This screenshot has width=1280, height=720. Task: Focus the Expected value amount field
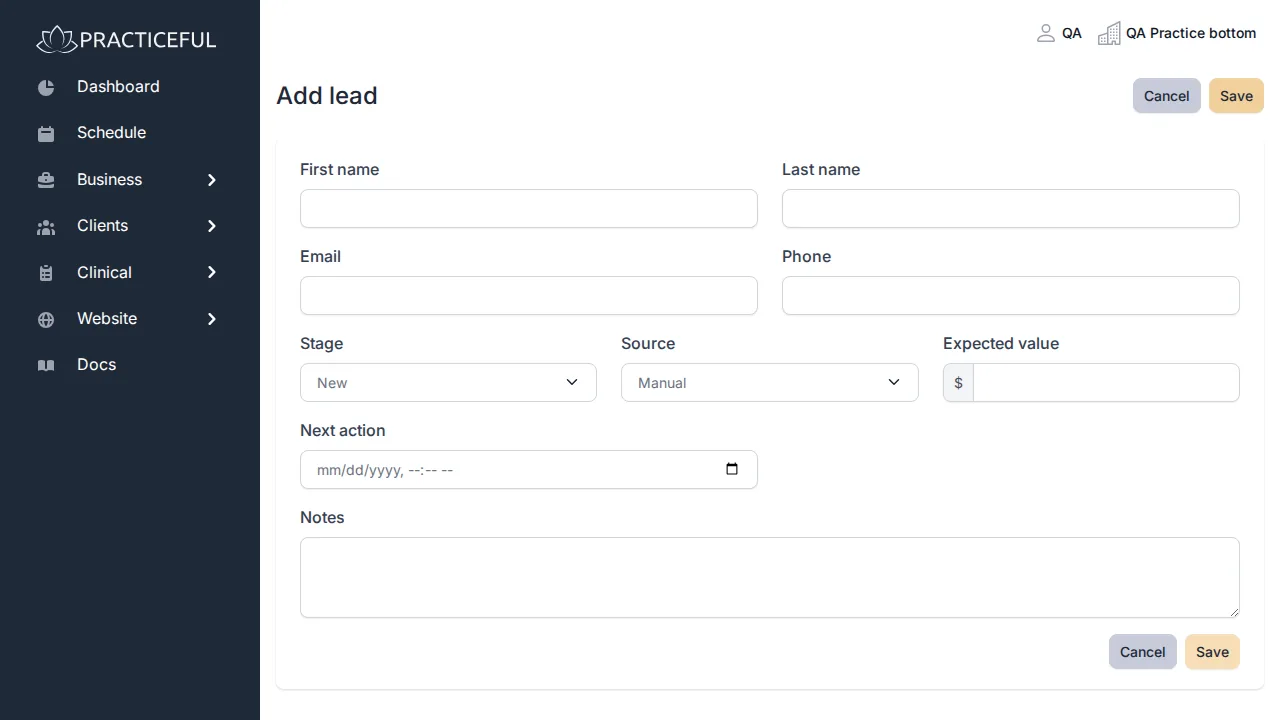[1106, 382]
